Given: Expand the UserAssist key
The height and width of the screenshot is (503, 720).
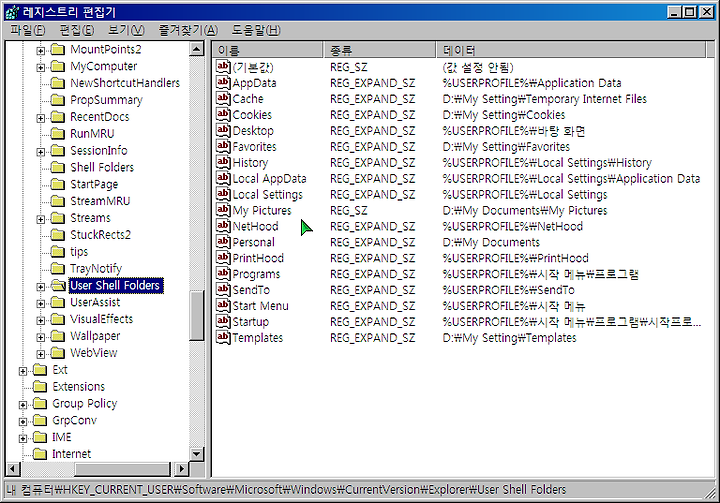Looking at the screenshot, I should 40,304.
